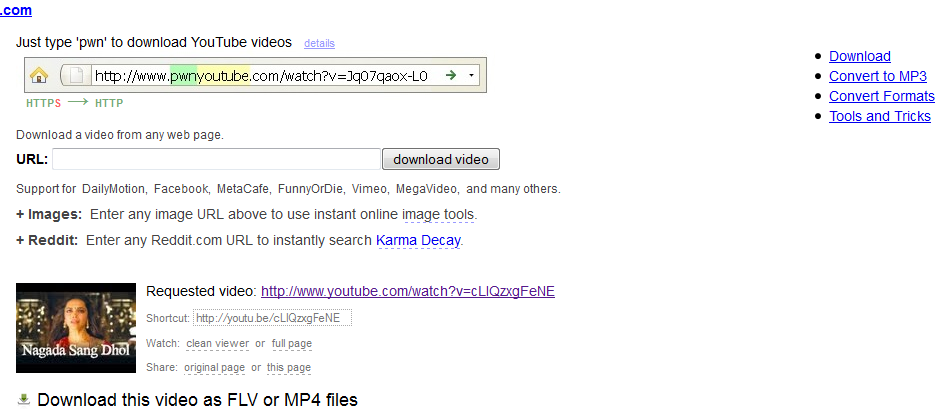The width and height of the screenshot is (952, 417).
Task: Click the '+ Reddit:' label text
Action: tap(47, 240)
